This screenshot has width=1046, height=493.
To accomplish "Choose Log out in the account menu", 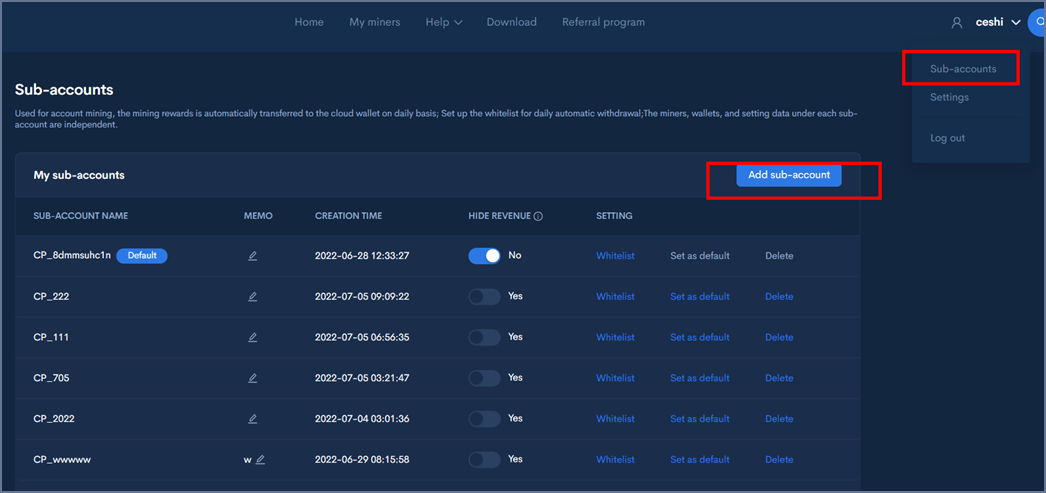I will click(947, 138).
